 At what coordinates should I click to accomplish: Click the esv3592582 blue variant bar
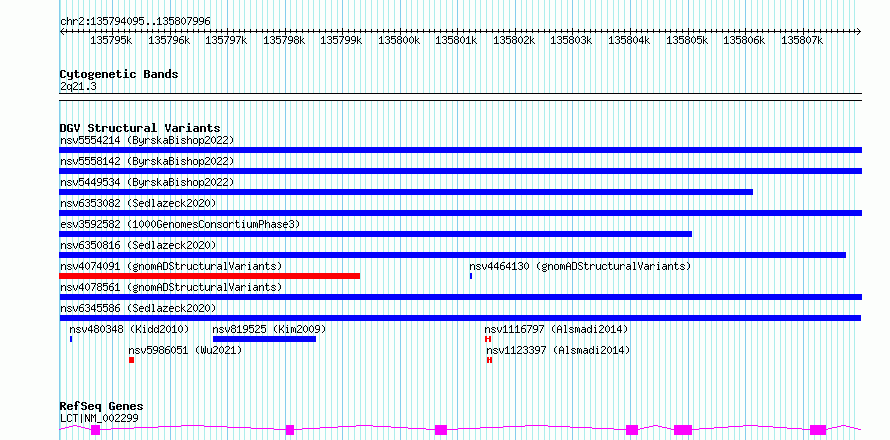[376, 234]
